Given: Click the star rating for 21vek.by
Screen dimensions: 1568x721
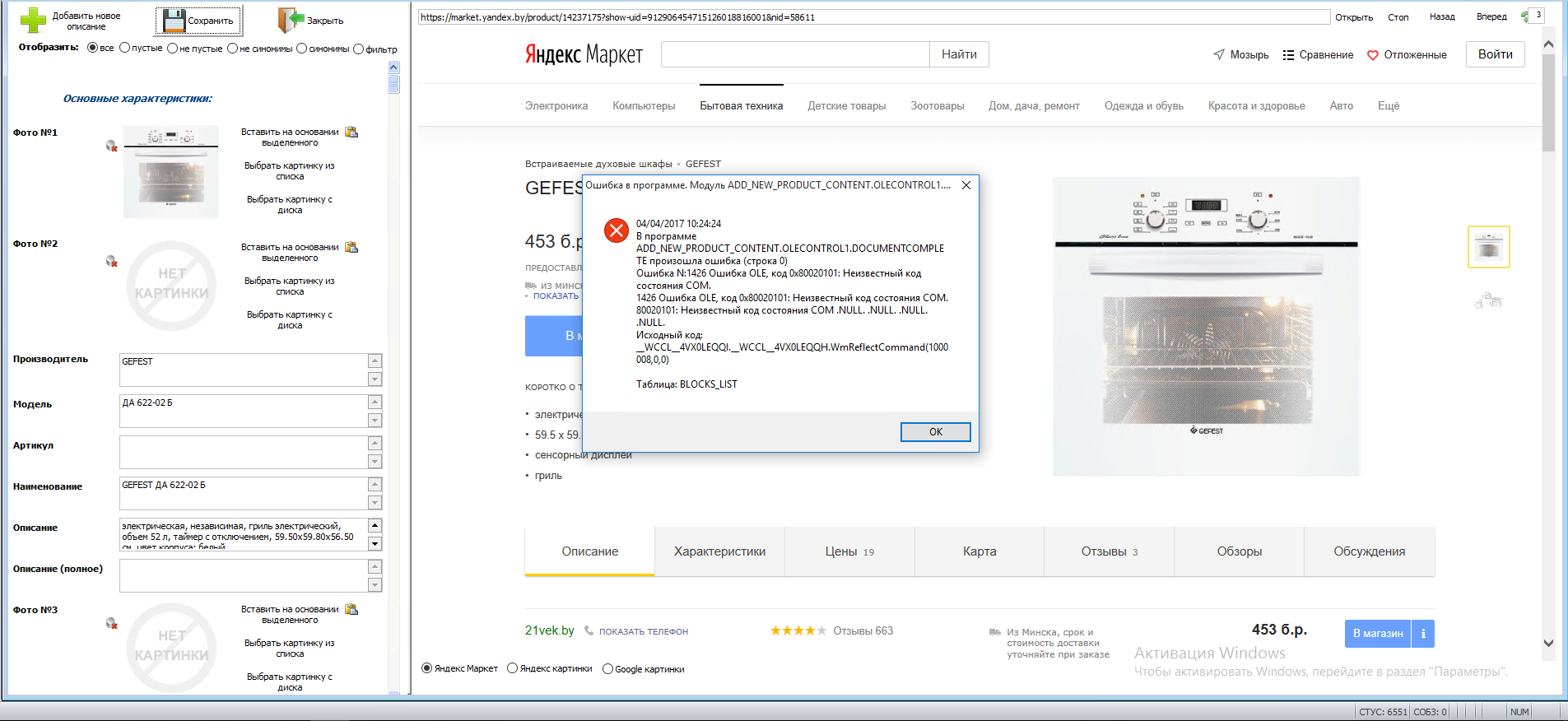Looking at the screenshot, I should (798, 630).
